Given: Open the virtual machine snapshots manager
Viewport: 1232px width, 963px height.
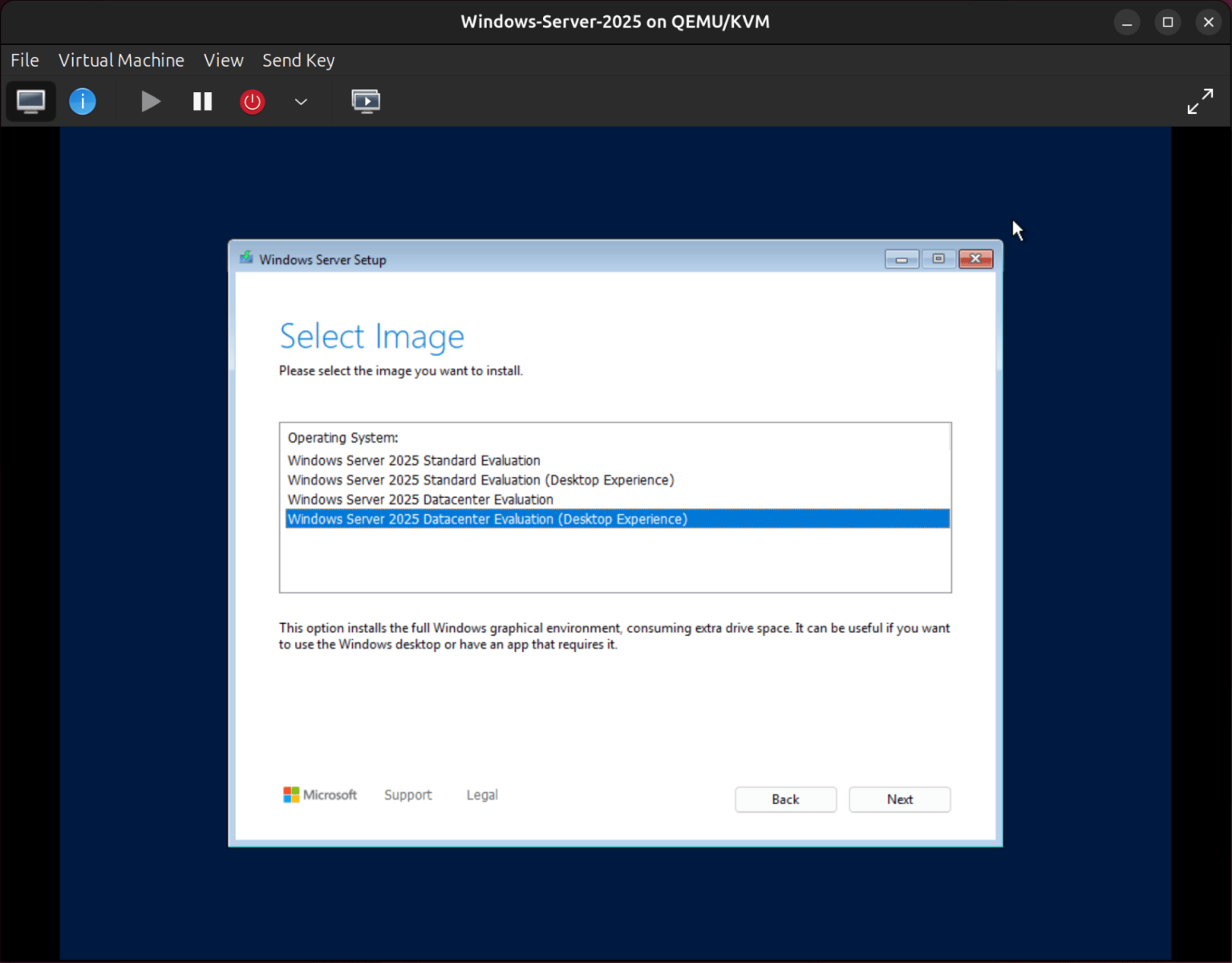Looking at the screenshot, I should click(366, 101).
